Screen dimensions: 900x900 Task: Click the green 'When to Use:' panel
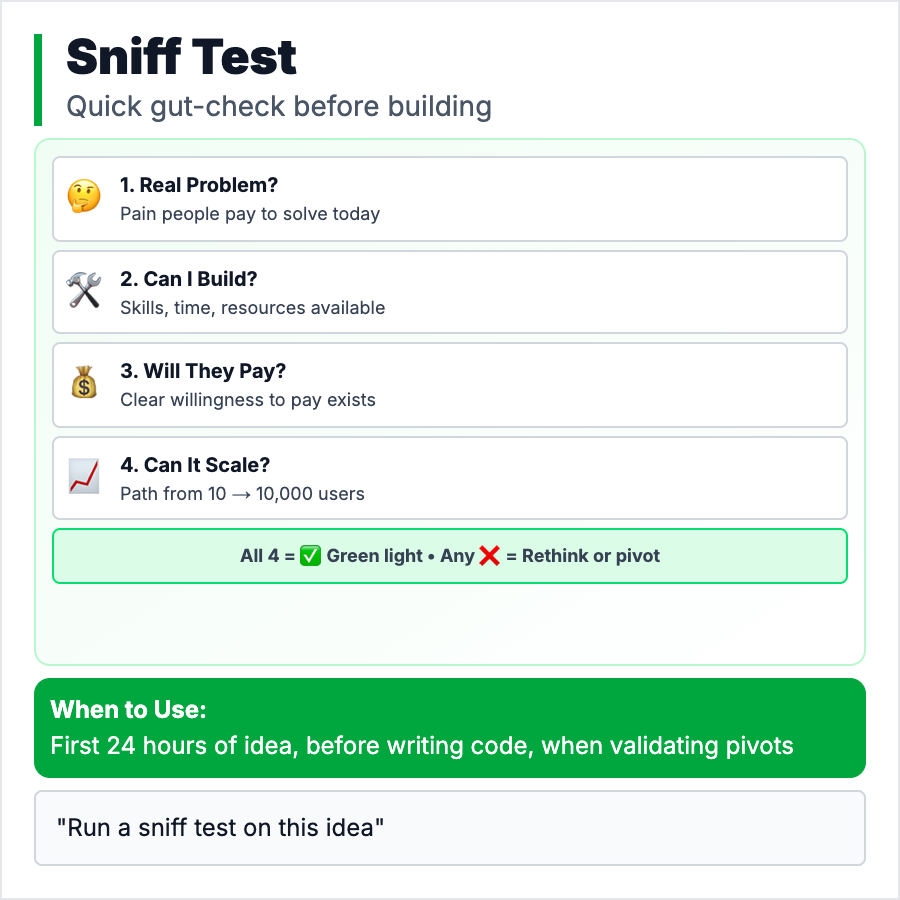[450, 728]
